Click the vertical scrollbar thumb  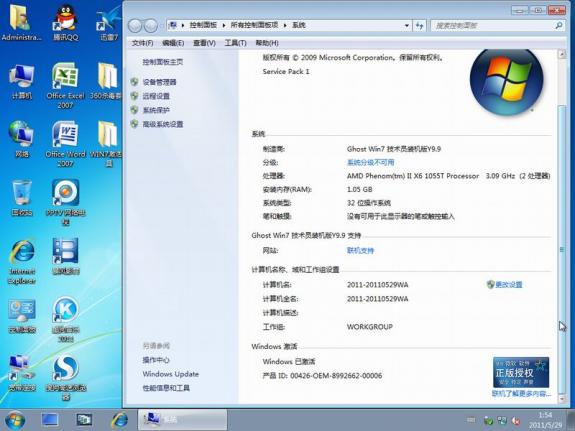(562, 249)
